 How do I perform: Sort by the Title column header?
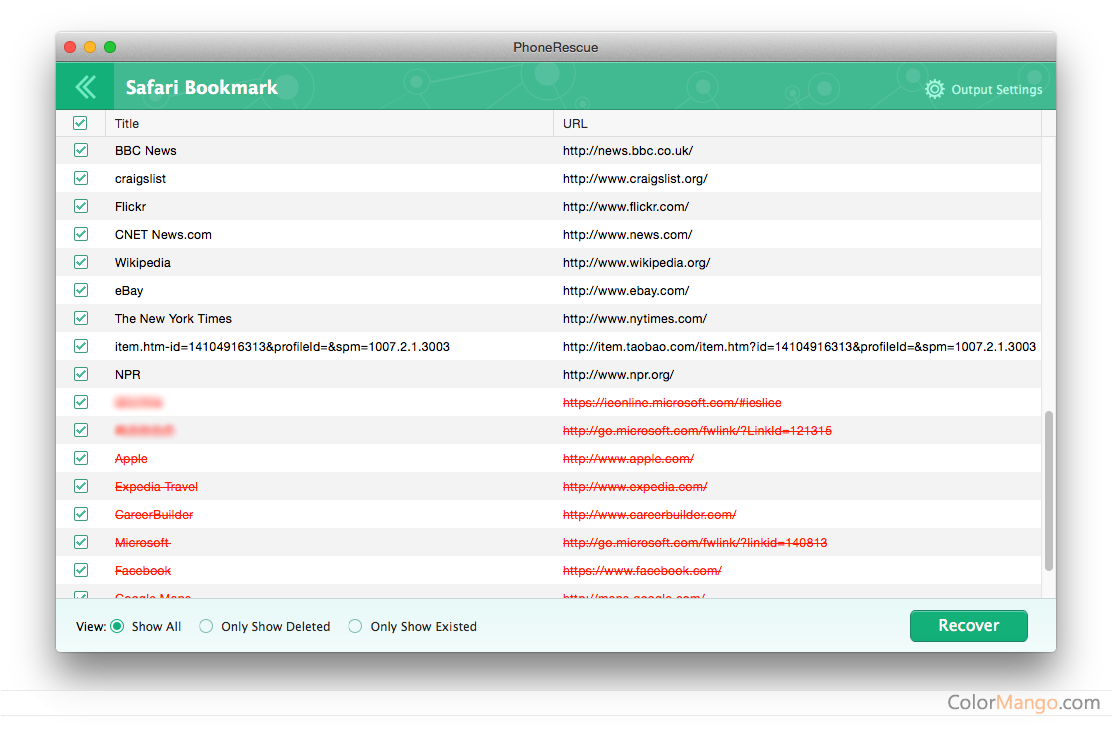click(127, 124)
